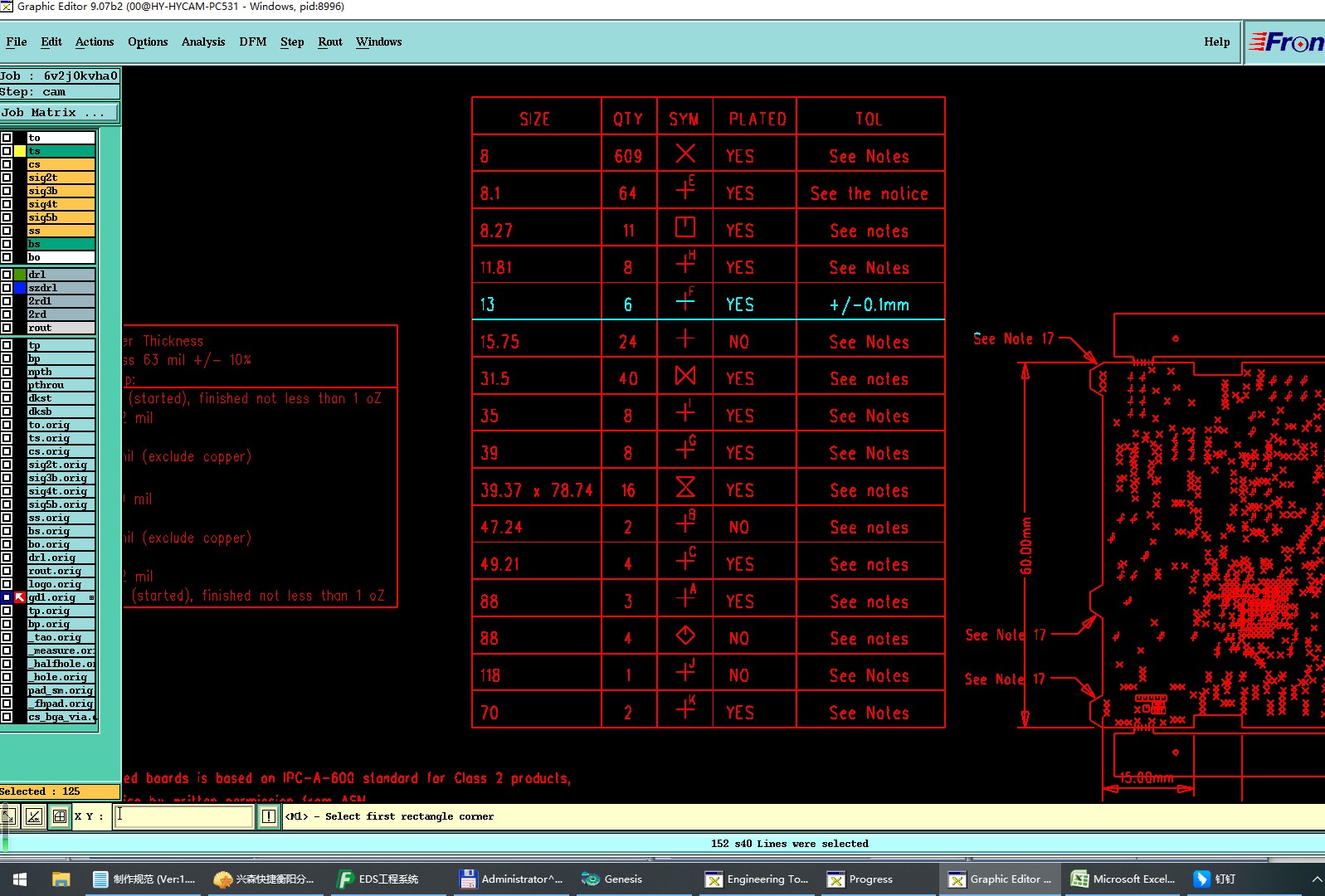Select the rout.orig layer row
The width and height of the screenshot is (1325, 896).
point(61,571)
